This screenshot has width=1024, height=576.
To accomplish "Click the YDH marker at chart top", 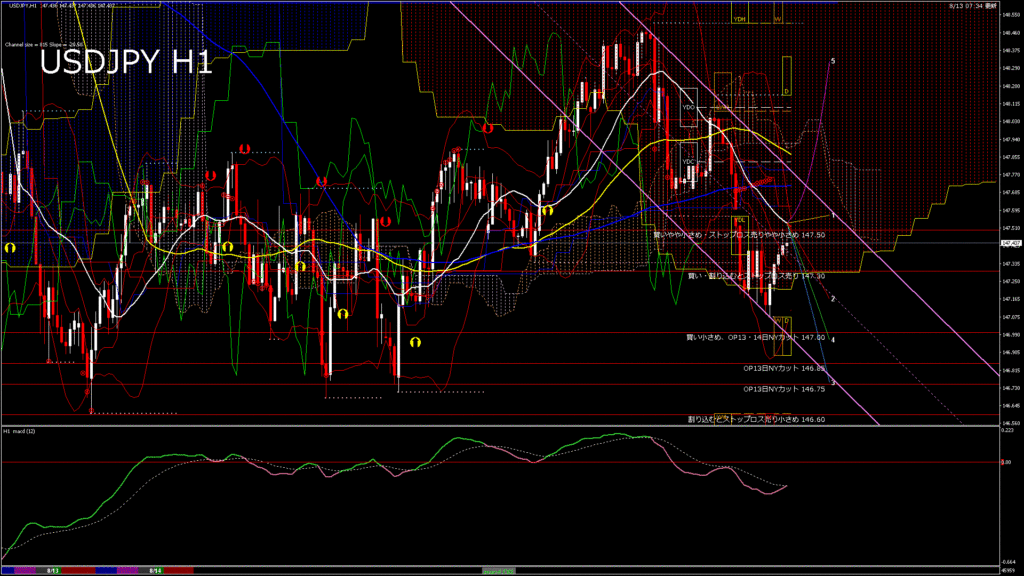I will pos(740,19).
